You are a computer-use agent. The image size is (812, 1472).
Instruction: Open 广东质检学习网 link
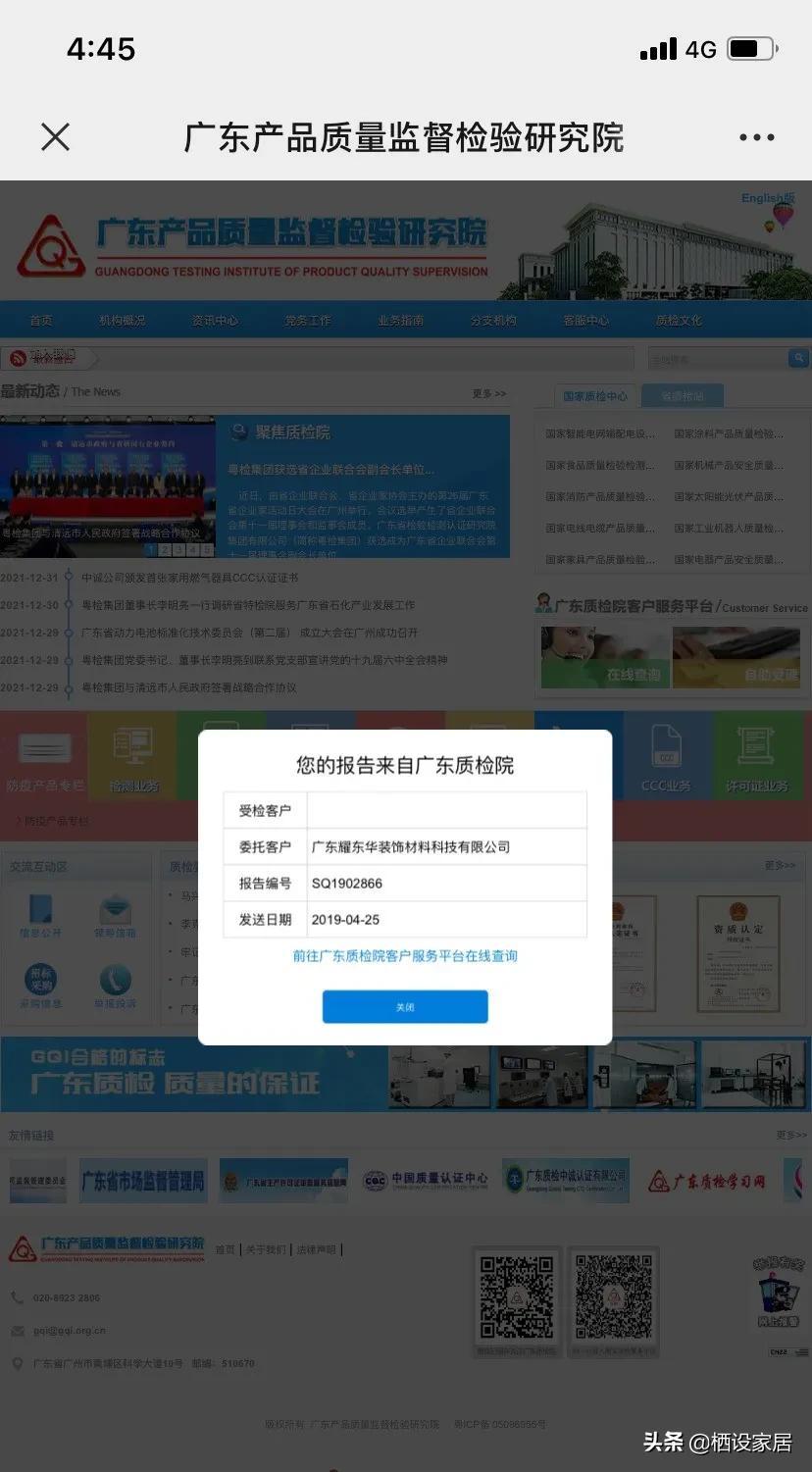tap(706, 1181)
